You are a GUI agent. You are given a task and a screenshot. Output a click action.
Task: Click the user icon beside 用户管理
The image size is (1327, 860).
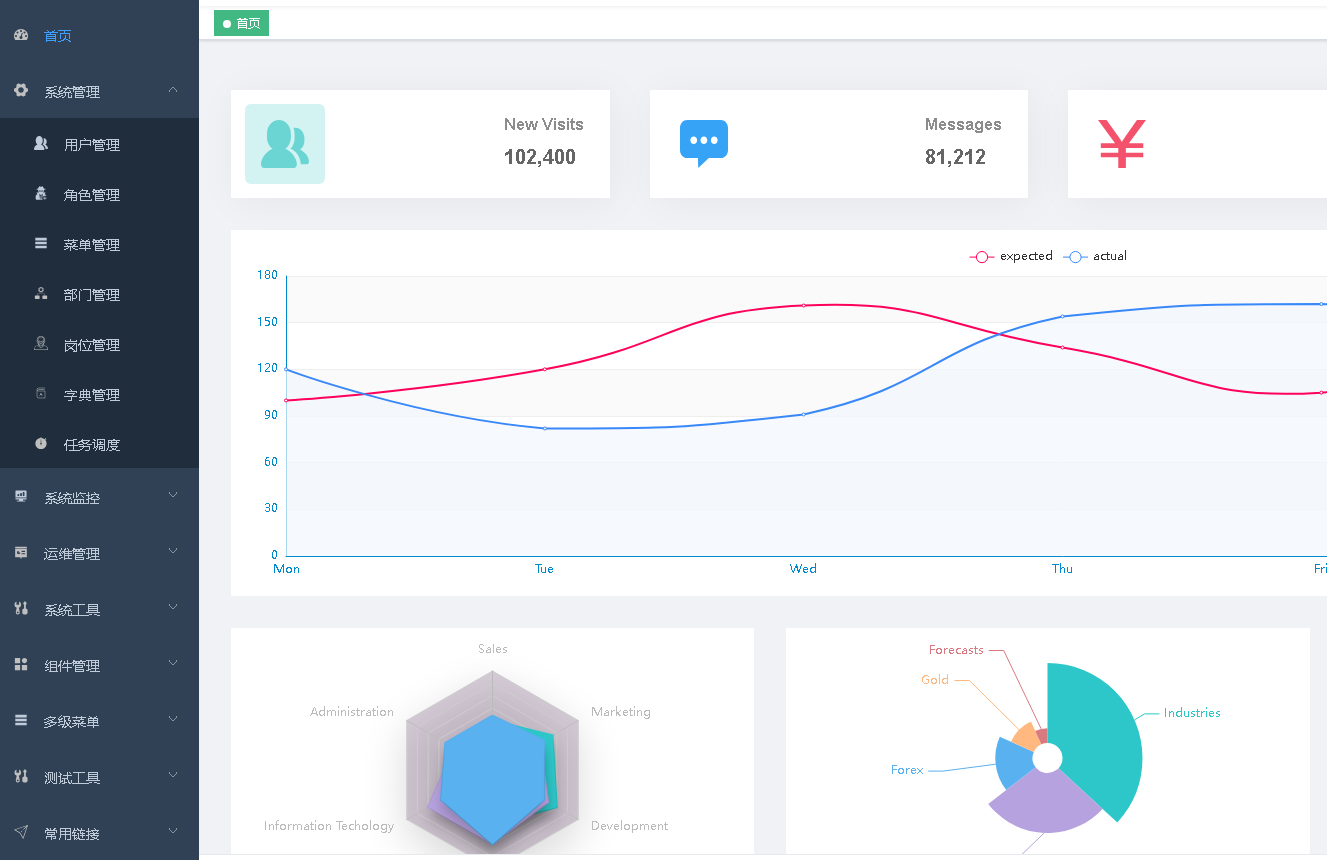point(41,144)
